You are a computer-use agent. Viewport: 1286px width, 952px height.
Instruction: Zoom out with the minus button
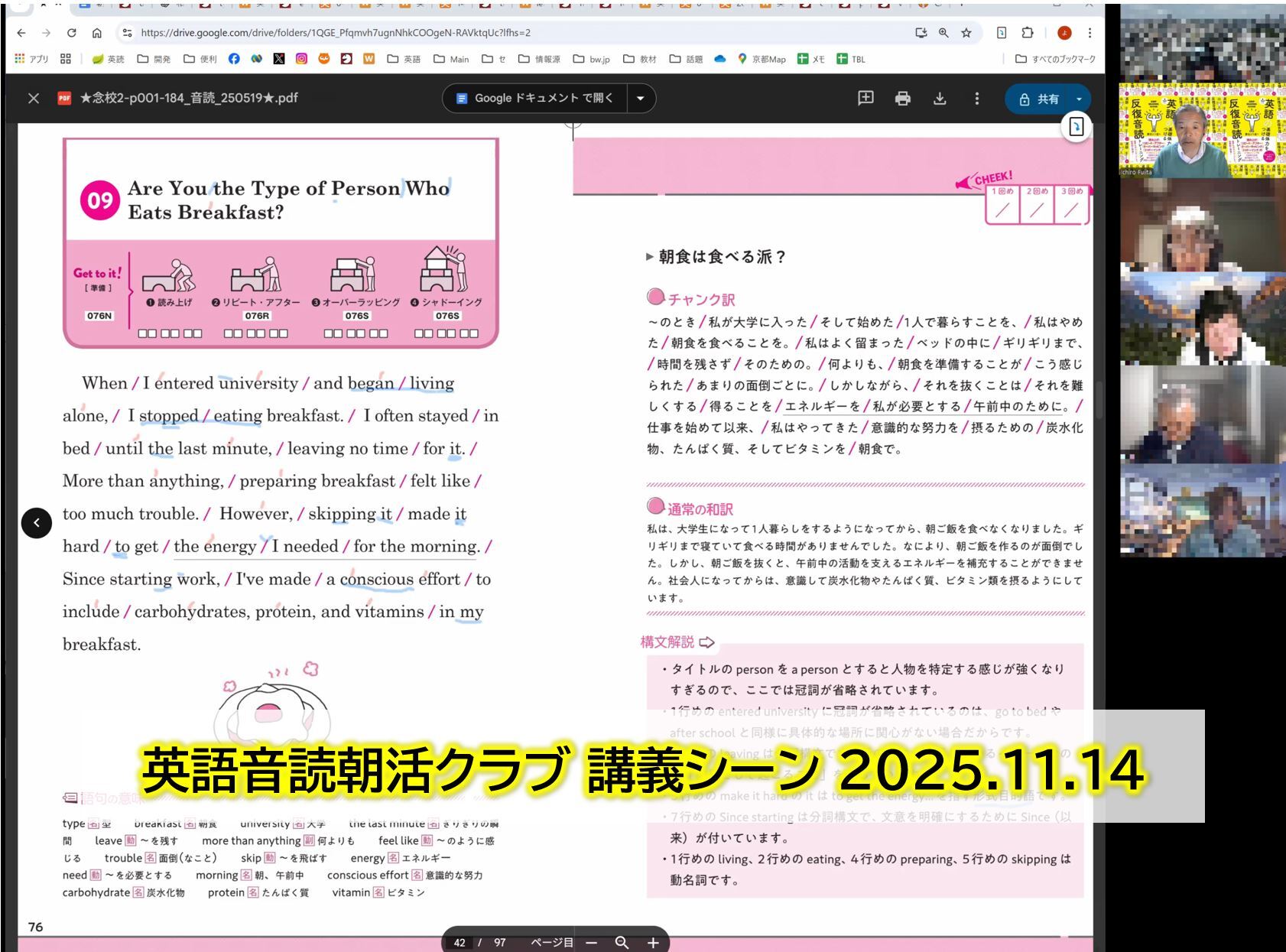[591, 943]
